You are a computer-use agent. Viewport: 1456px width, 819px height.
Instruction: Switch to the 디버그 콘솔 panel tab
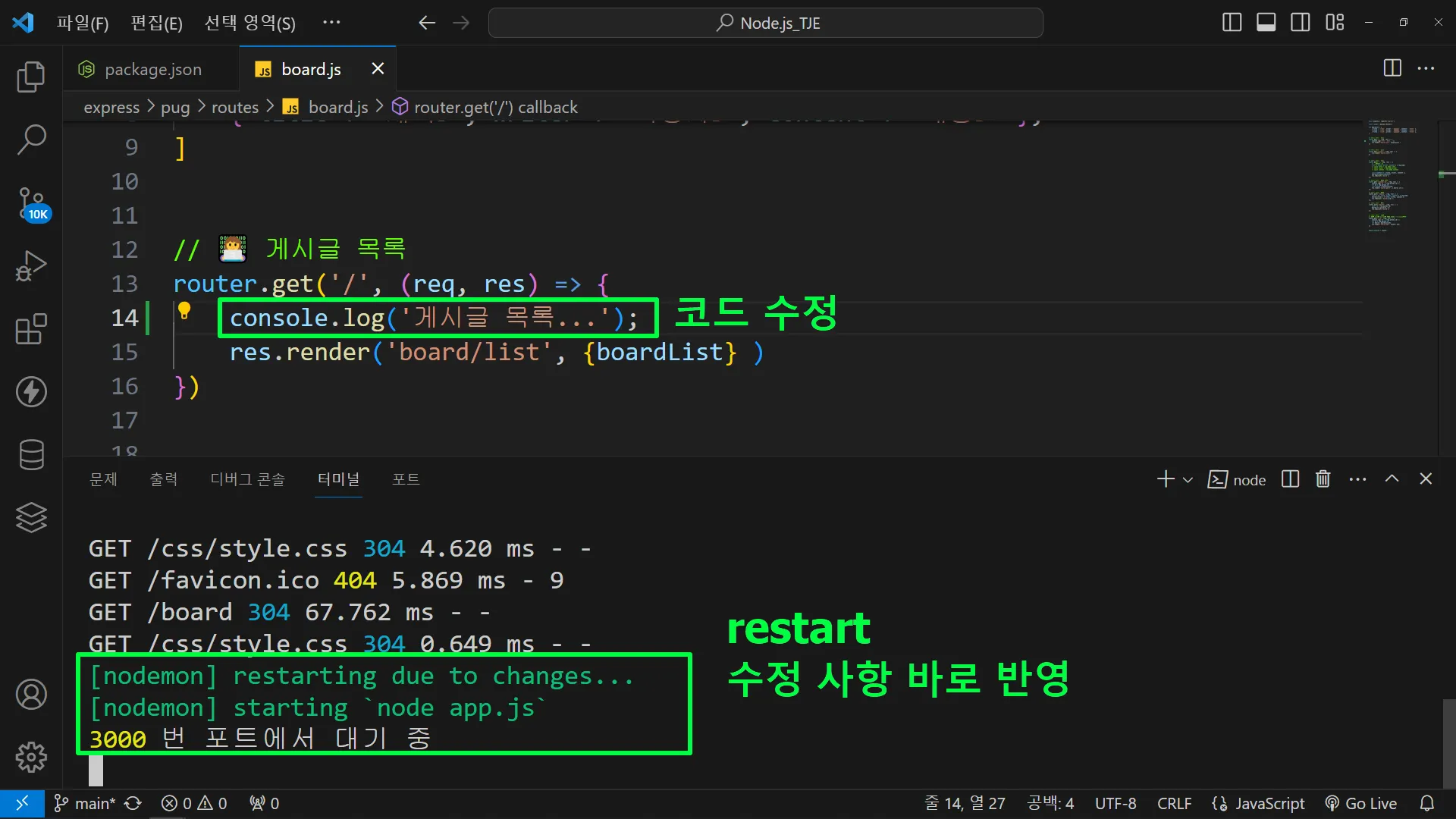point(247,479)
